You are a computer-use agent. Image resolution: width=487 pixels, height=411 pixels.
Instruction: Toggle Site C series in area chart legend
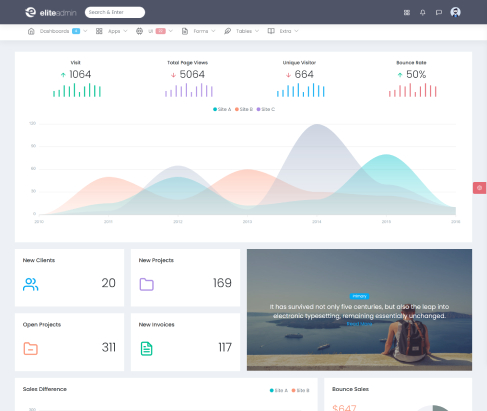pyautogui.click(x=266, y=109)
